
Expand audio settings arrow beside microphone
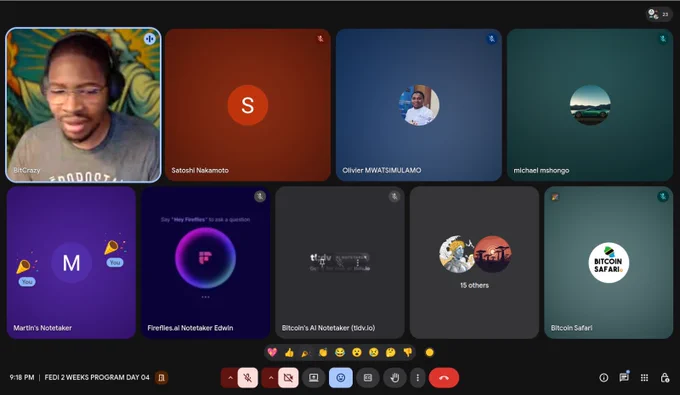coord(230,378)
